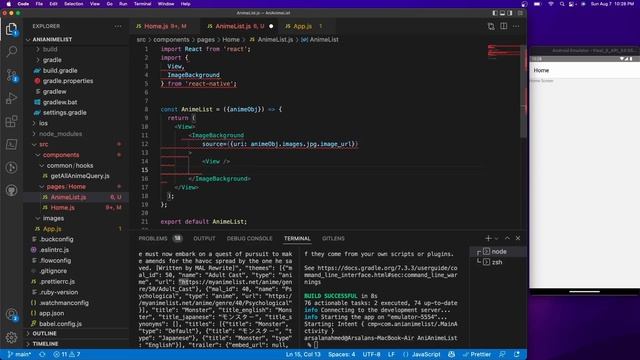Open notifications bell in status bar
This screenshot has height=360, width=640.
517,354
